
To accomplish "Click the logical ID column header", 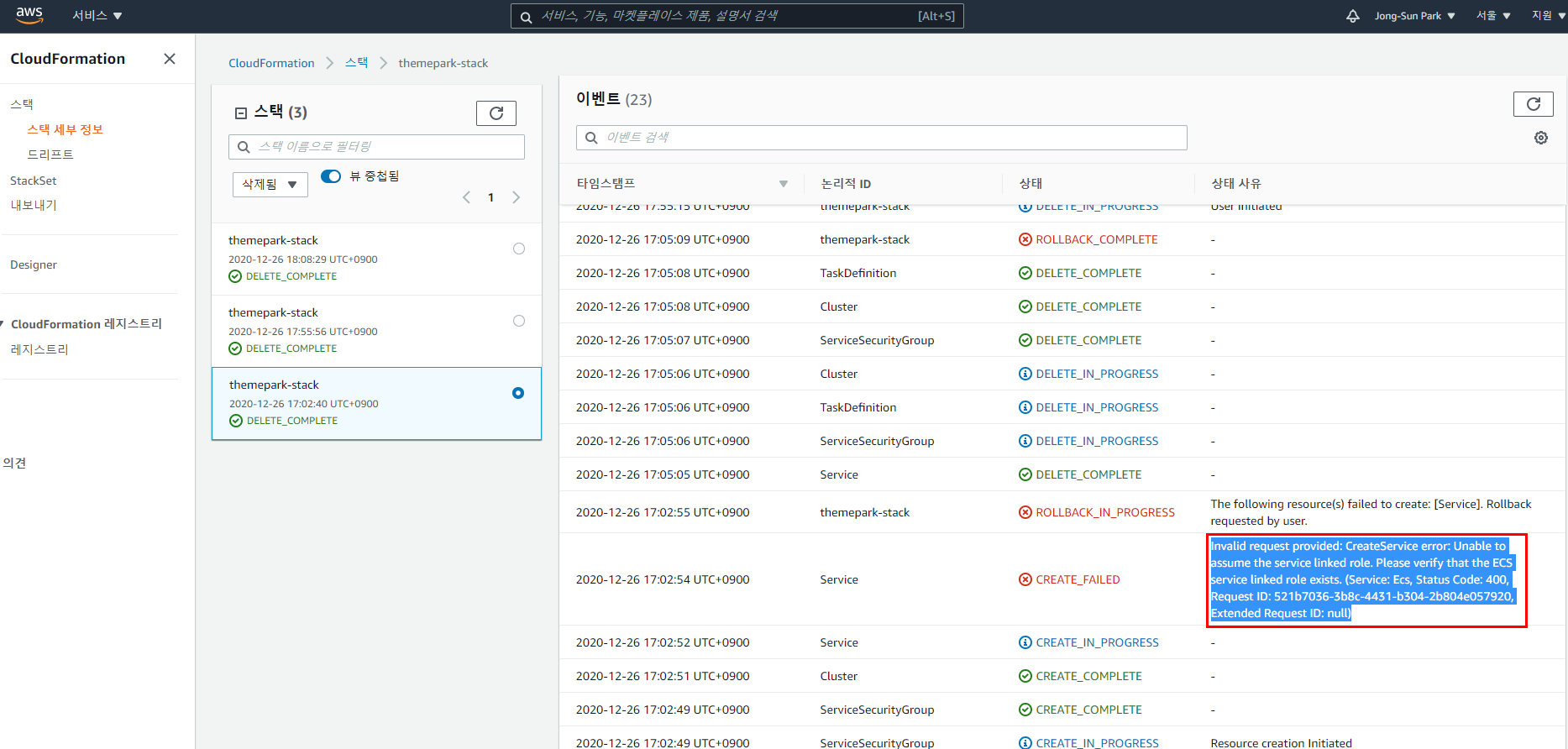I will click(846, 184).
